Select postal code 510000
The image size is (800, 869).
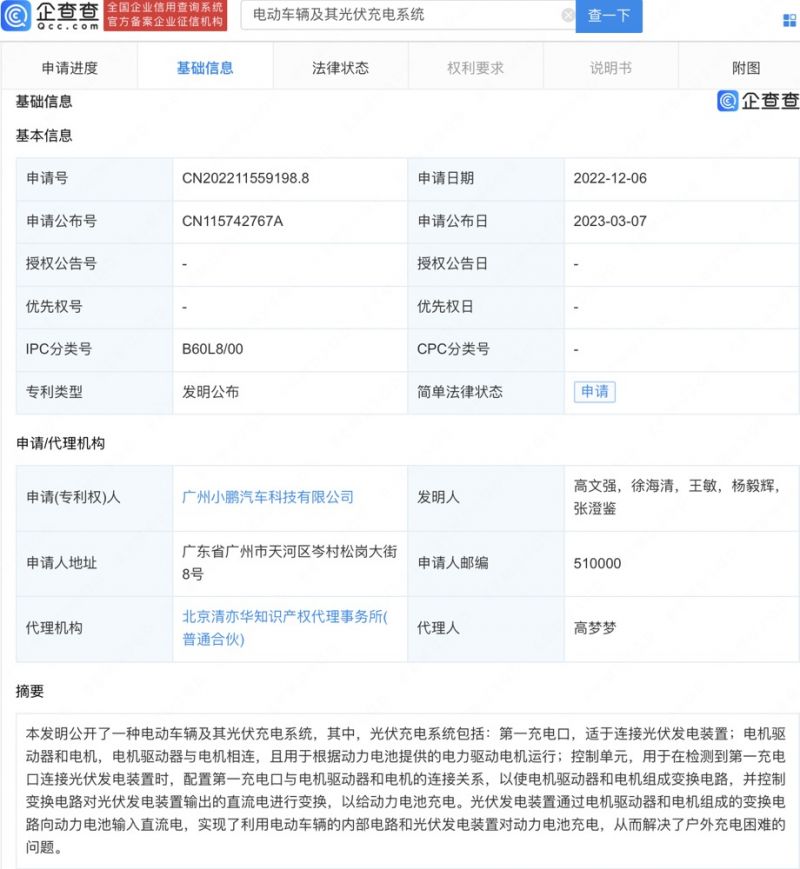597,564
